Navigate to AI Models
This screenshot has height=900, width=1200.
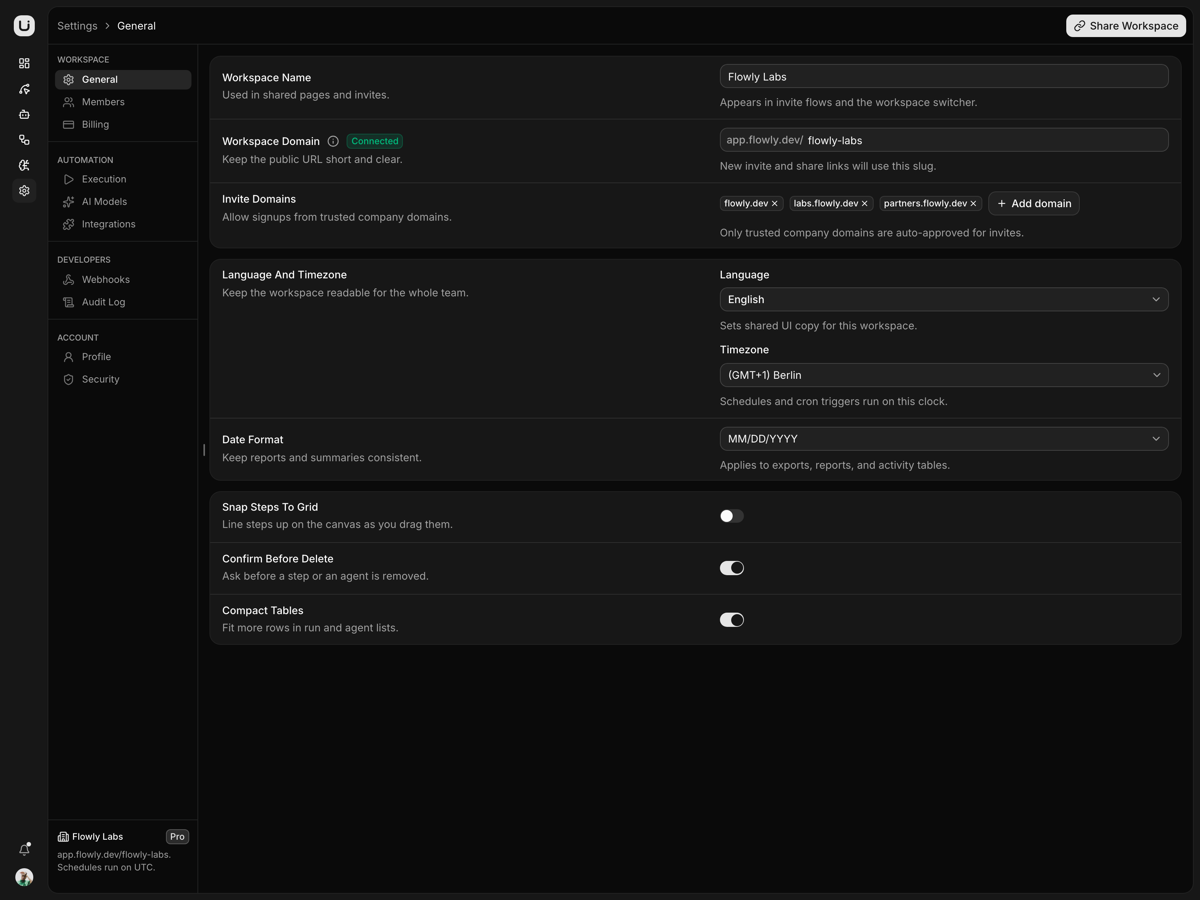(123, 202)
